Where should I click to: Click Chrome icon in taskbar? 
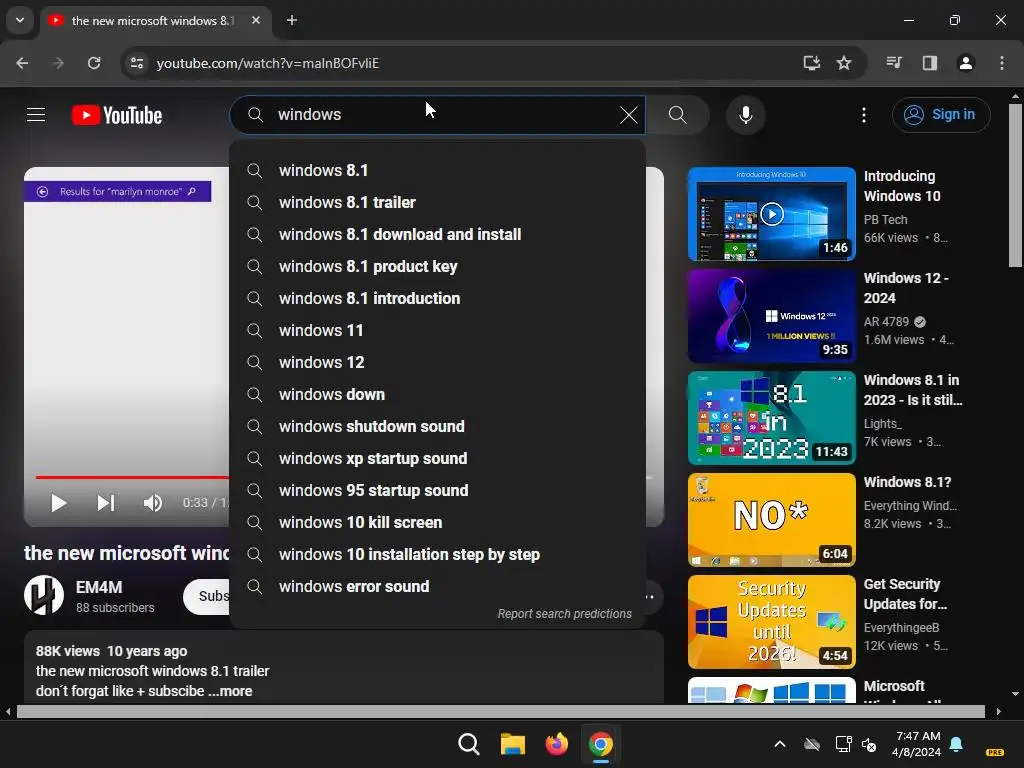pyautogui.click(x=600, y=744)
